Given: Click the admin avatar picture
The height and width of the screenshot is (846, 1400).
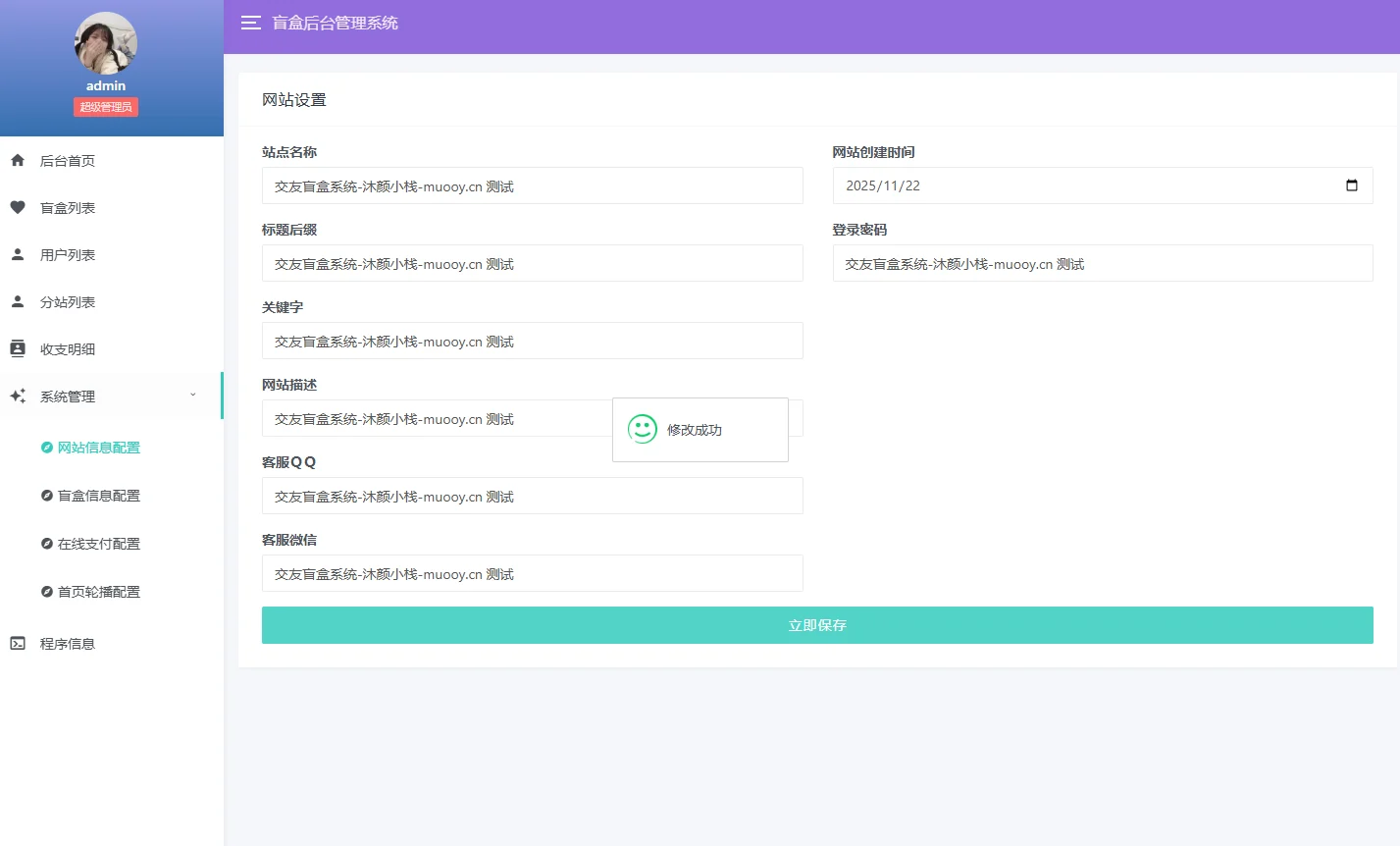Looking at the screenshot, I should click(106, 43).
